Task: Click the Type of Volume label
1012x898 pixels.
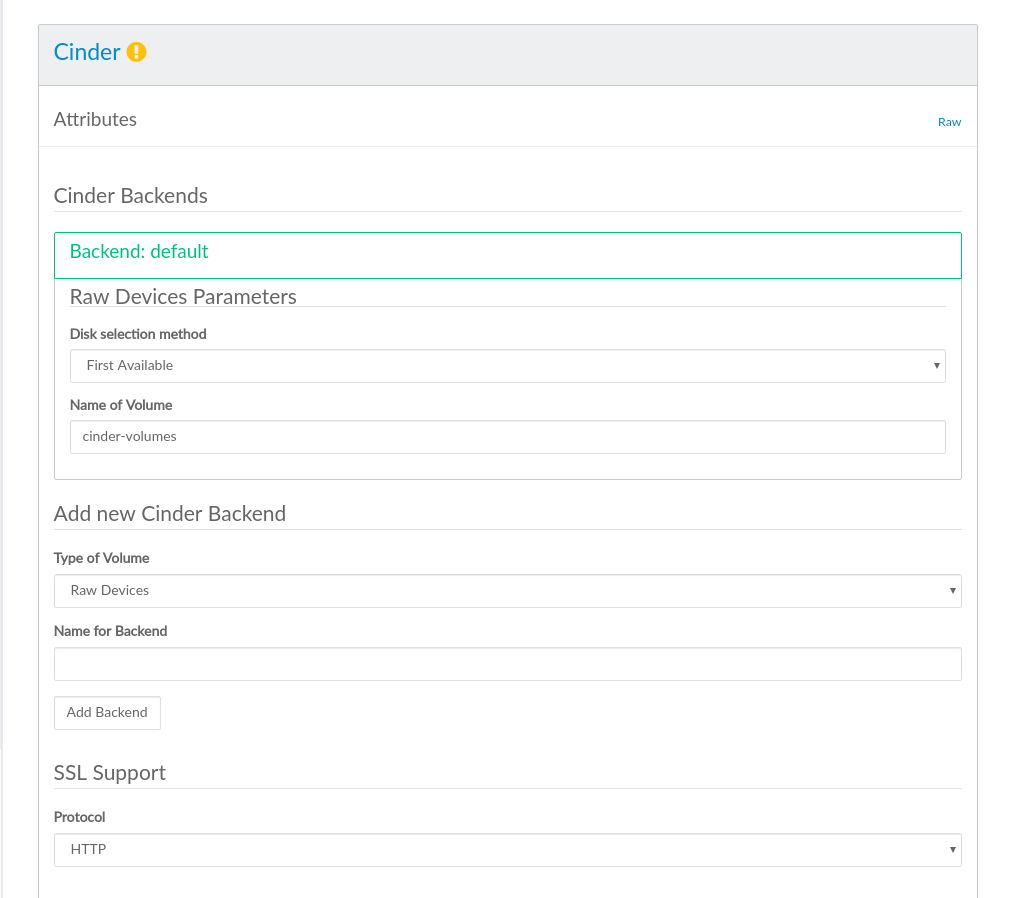Action: (102, 558)
